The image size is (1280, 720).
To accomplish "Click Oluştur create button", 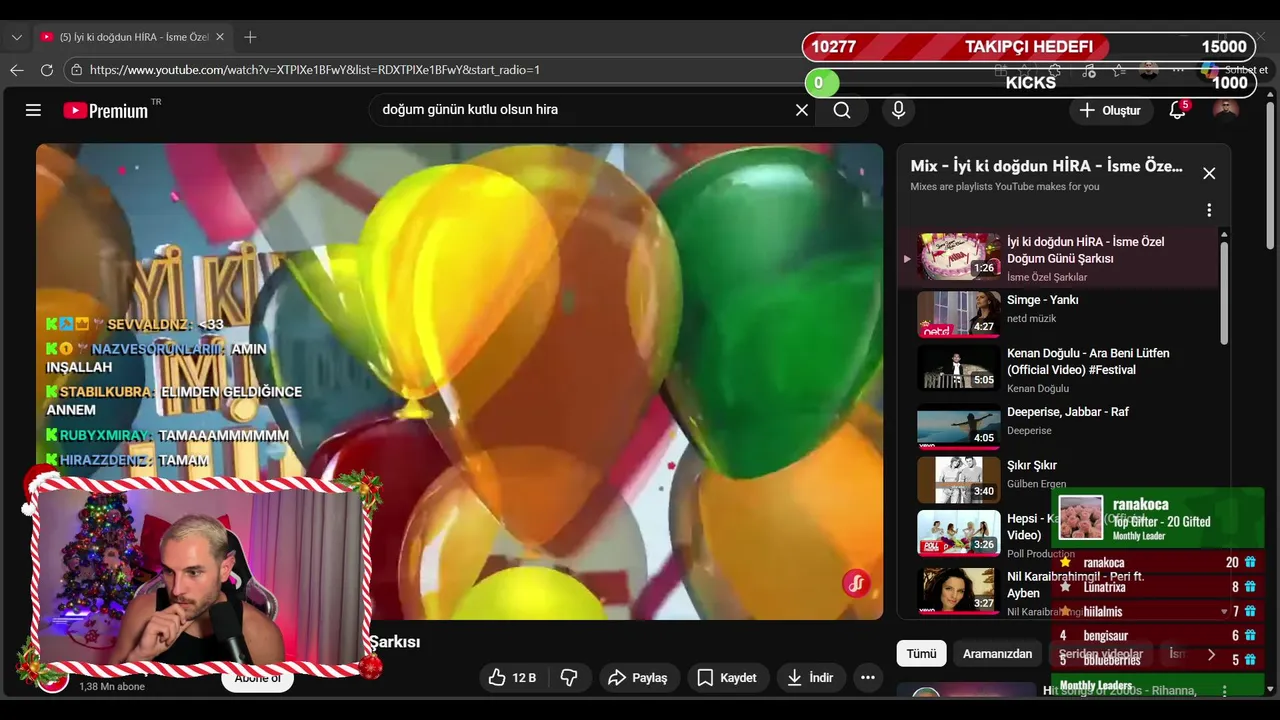I will pyautogui.click(x=1110, y=110).
